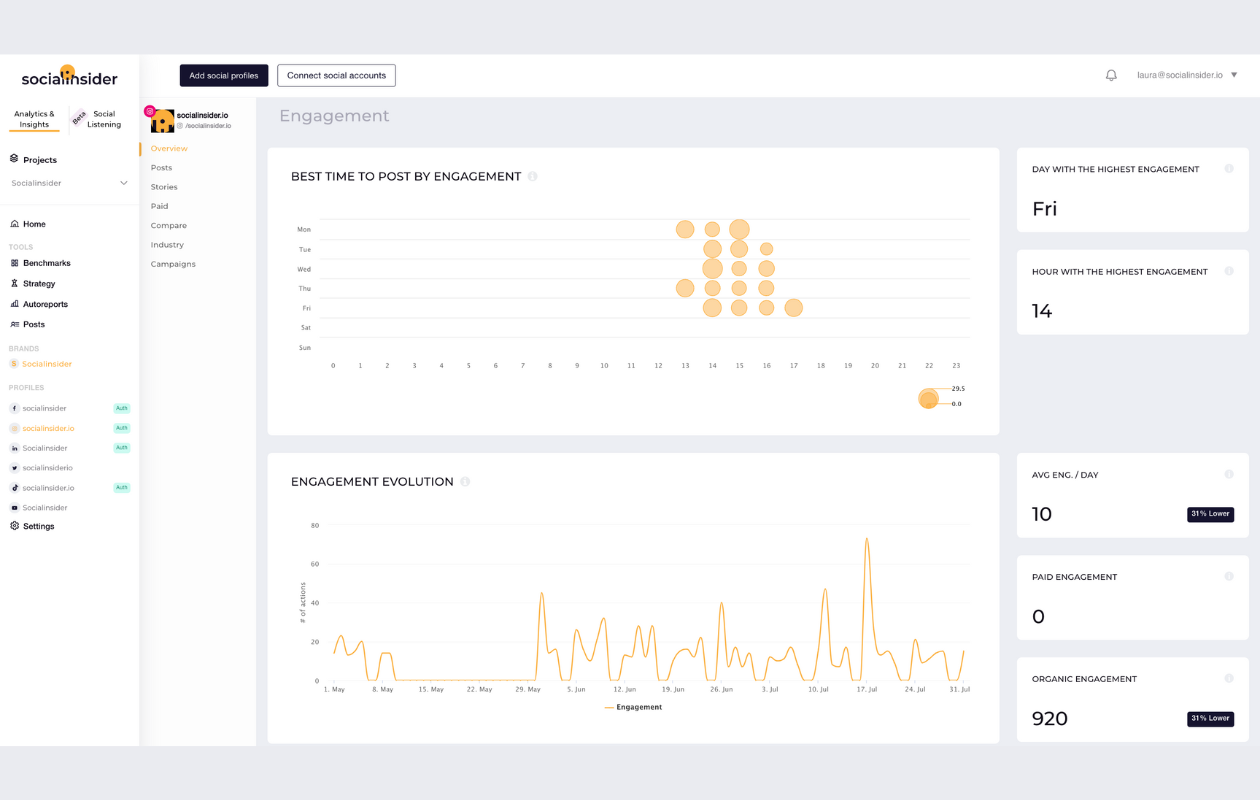Click the Auth badge beside TikTok socialinsider.io
Viewport: 1260px width, 800px height.
click(x=122, y=488)
